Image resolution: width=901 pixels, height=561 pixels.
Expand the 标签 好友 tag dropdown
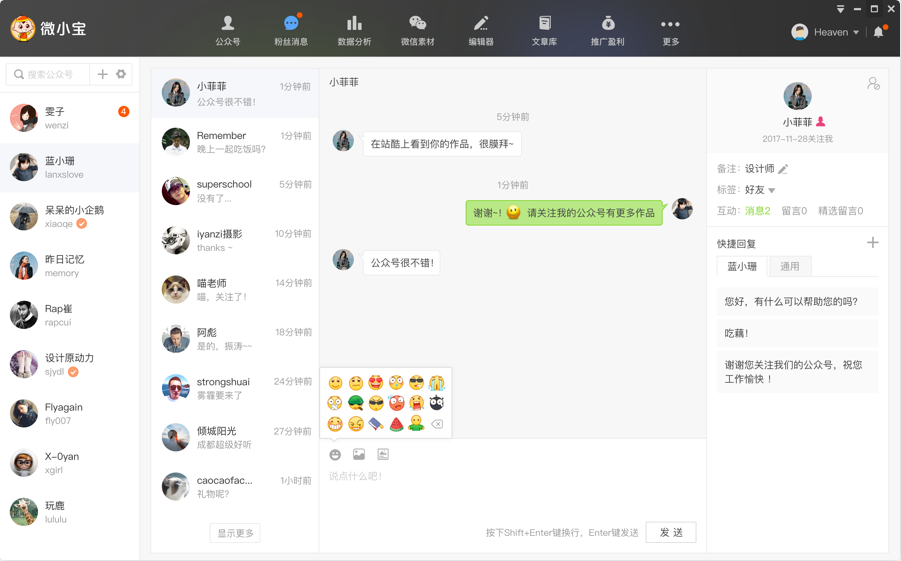[x=772, y=190]
